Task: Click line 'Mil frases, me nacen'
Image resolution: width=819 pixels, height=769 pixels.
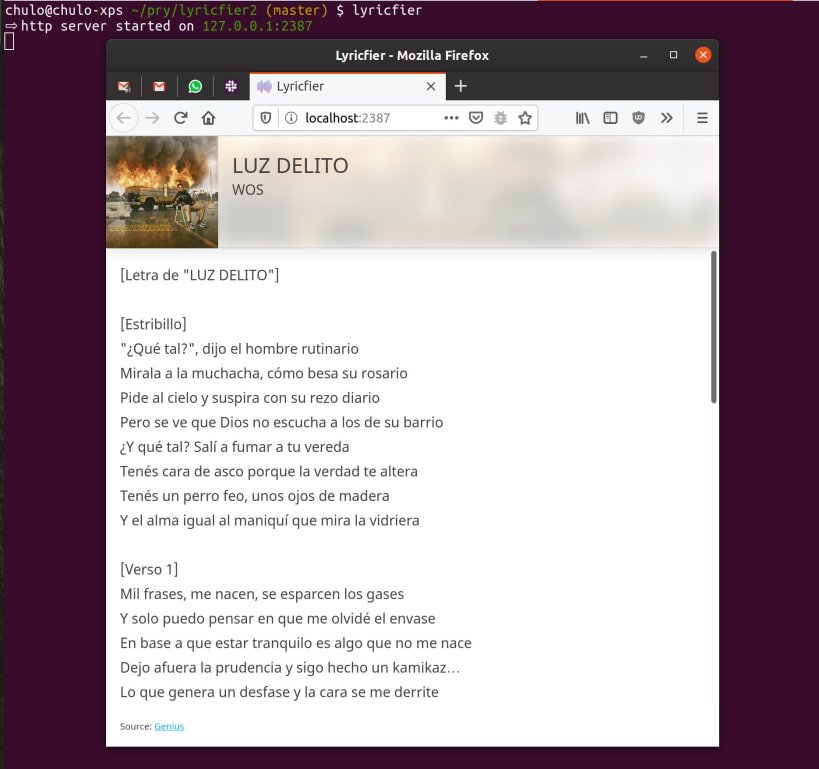Action: (262, 593)
